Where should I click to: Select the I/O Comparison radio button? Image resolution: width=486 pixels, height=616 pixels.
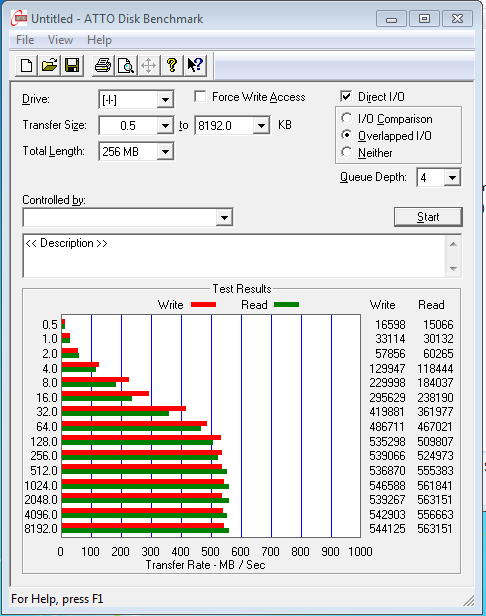(347, 118)
